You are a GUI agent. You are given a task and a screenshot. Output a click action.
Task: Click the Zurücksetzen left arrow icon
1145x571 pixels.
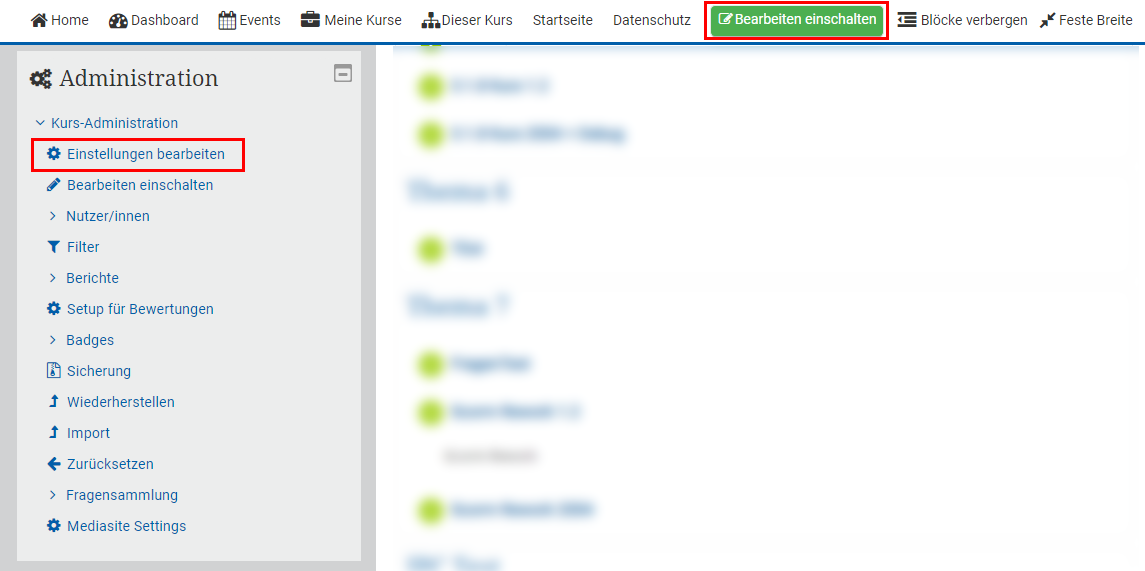coord(54,464)
